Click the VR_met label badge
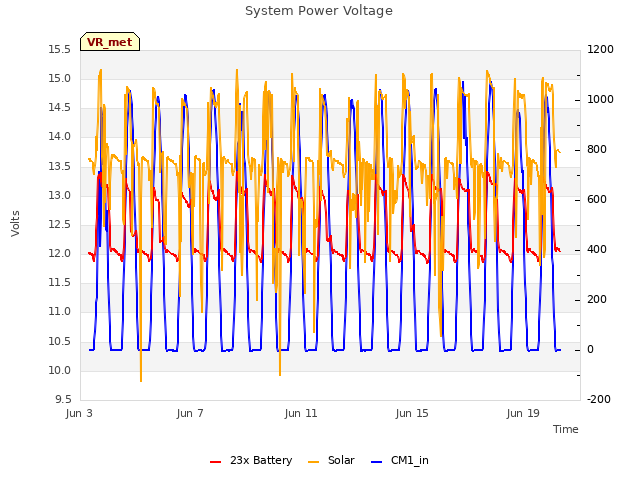The height and width of the screenshot is (480, 640). pos(110,42)
